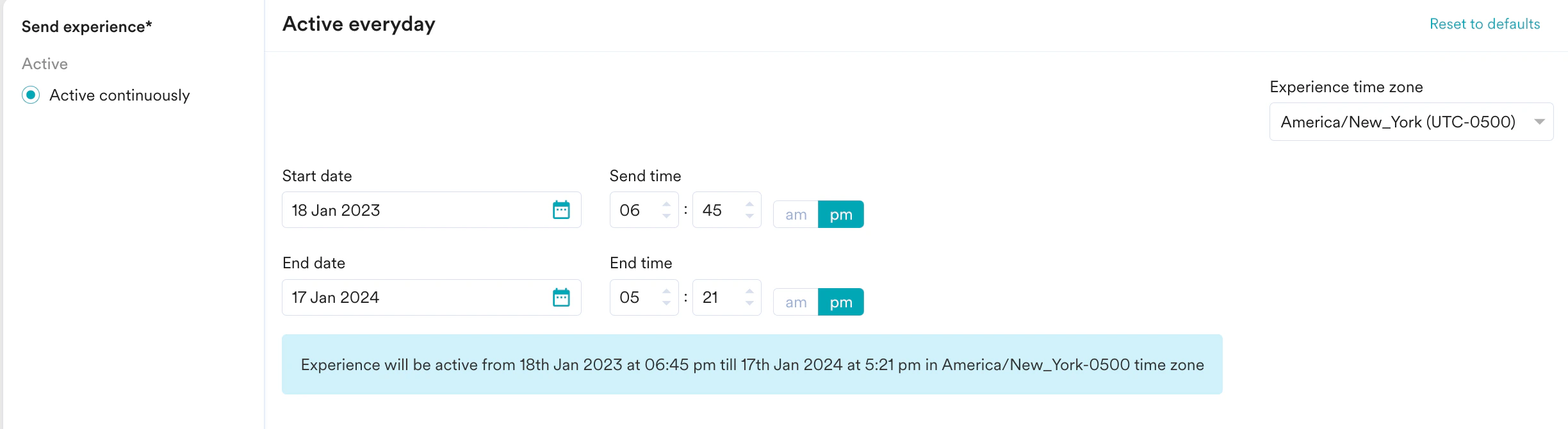
Task: Open the Start date calendar picker
Action: [562, 209]
